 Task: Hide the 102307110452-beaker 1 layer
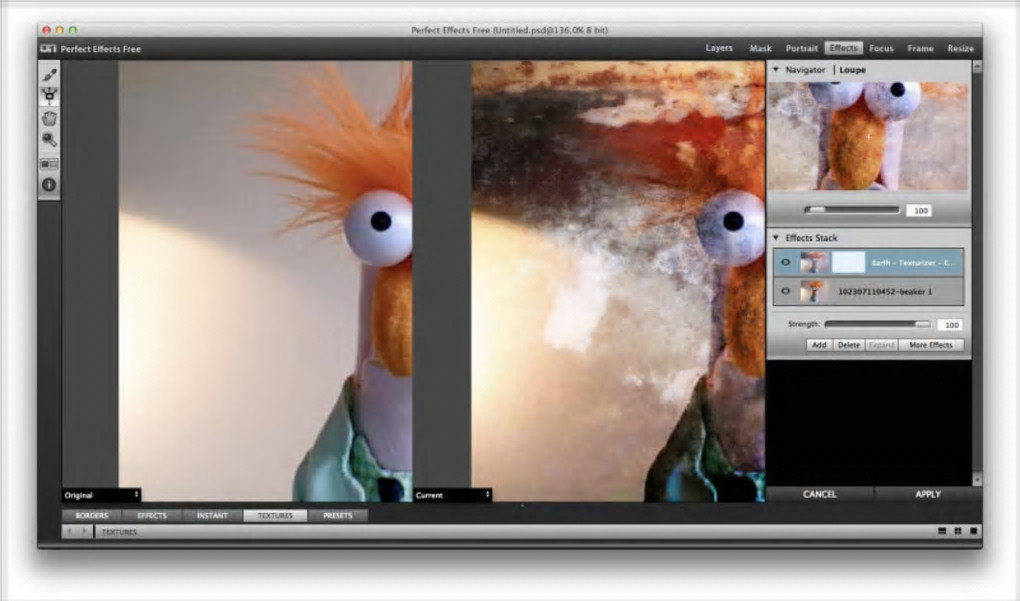click(x=786, y=291)
